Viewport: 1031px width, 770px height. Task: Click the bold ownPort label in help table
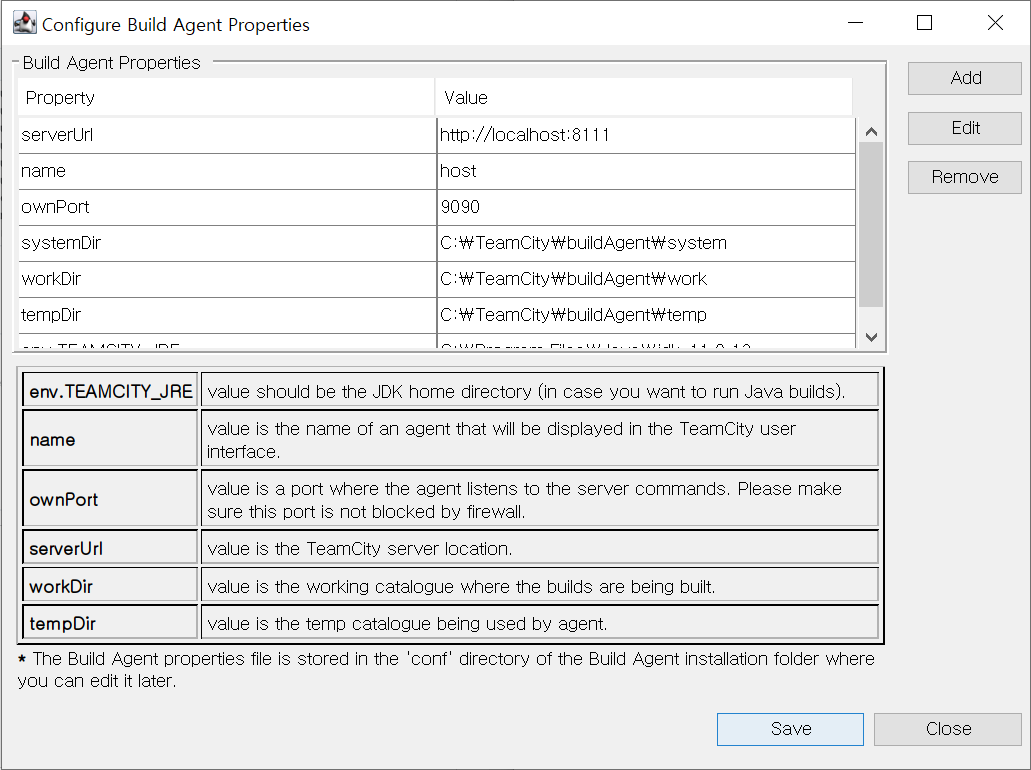tap(110, 499)
